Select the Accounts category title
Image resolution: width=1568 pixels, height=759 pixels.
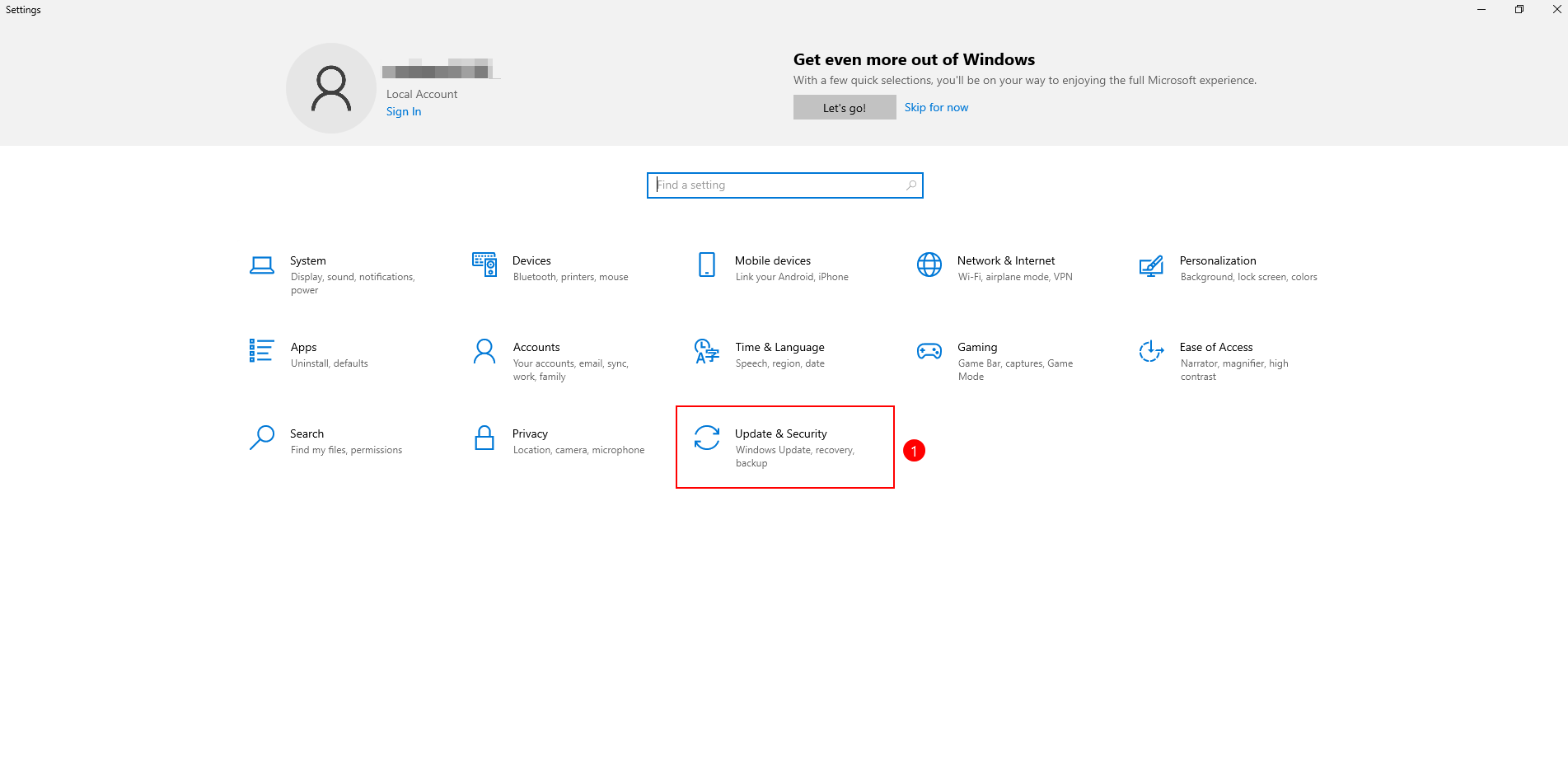pyautogui.click(x=536, y=347)
